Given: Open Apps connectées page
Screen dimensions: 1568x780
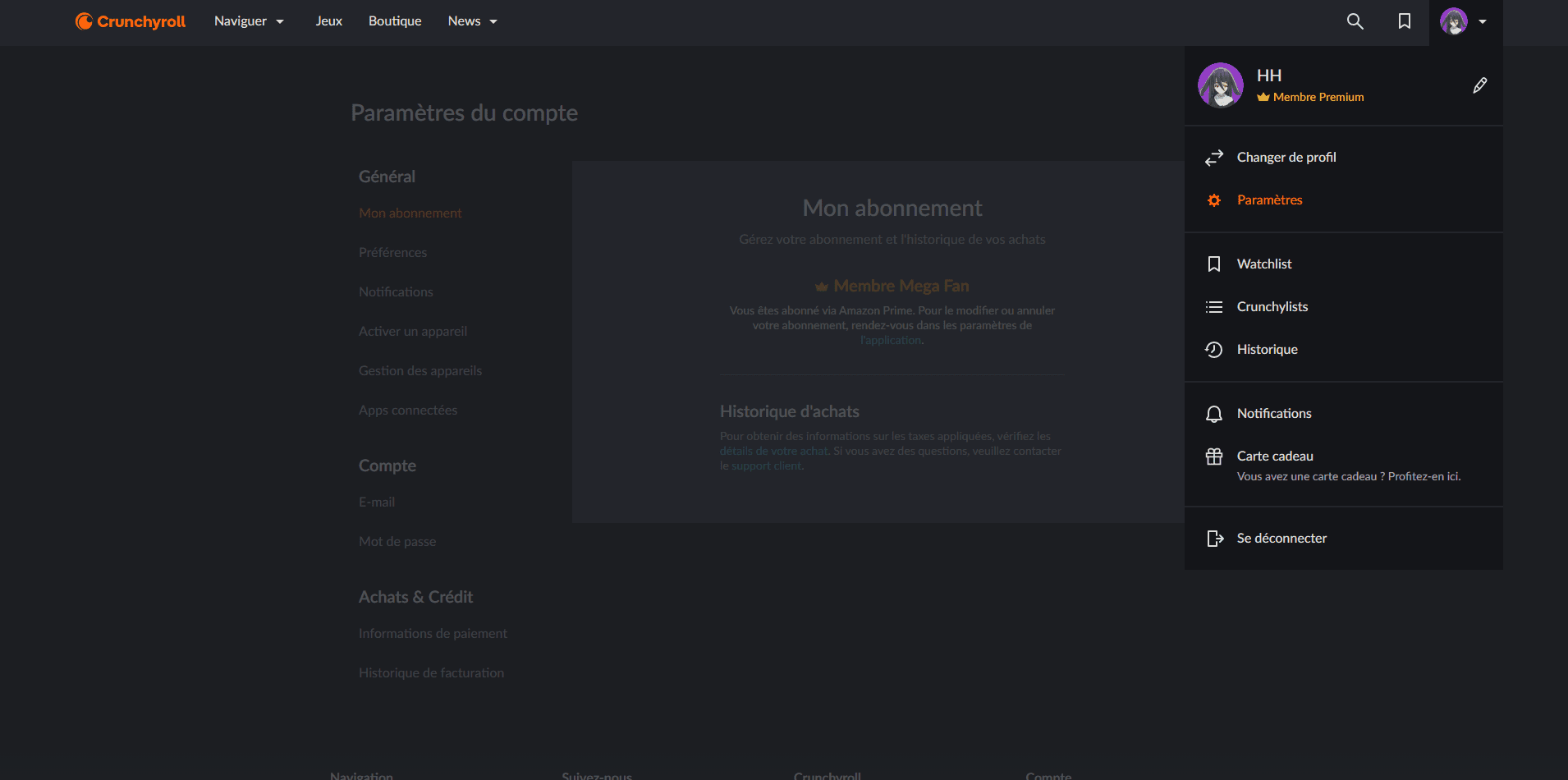Looking at the screenshot, I should pos(408,411).
